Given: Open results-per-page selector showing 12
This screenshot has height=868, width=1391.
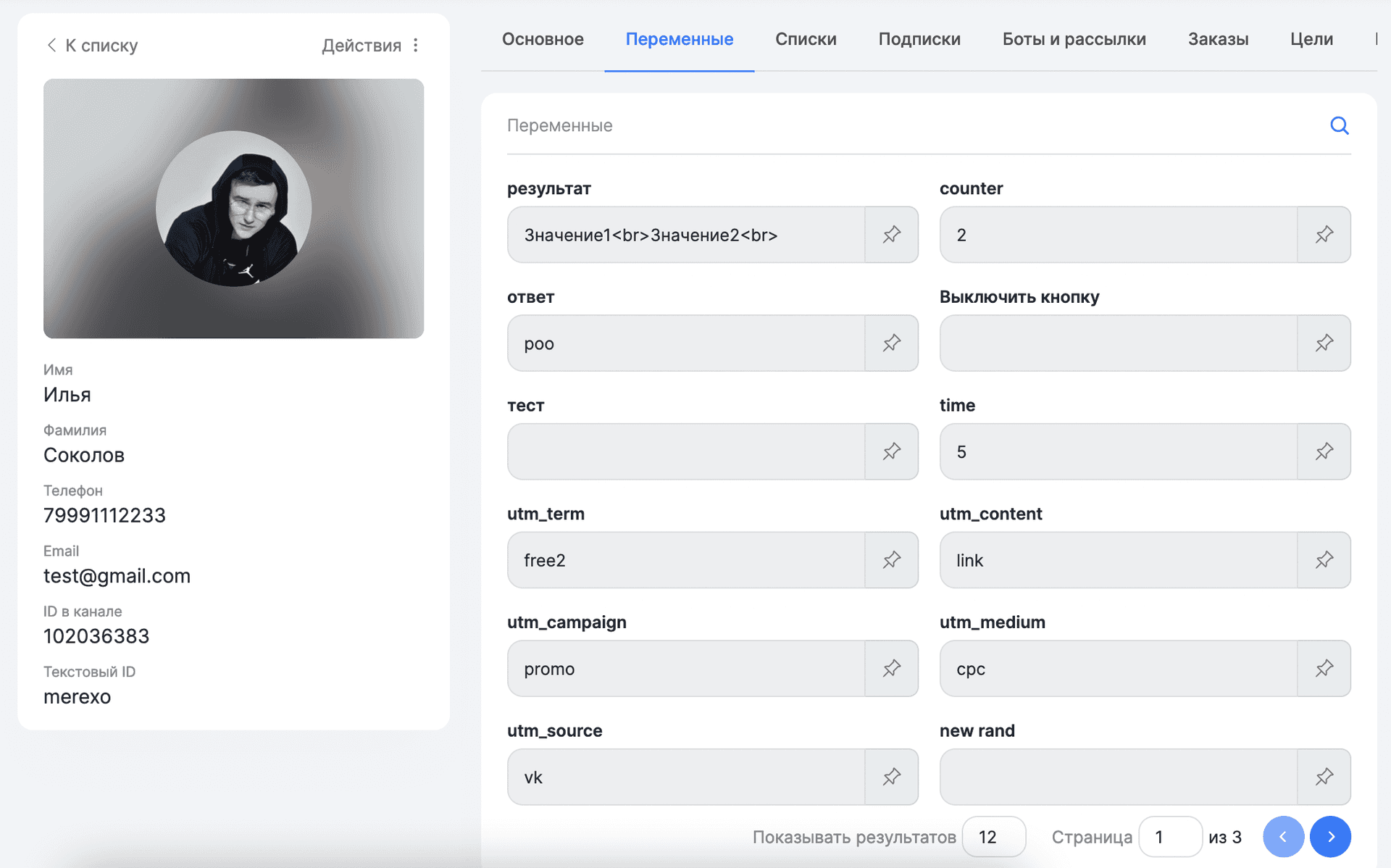Looking at the screenshot, I should (993, 837).
